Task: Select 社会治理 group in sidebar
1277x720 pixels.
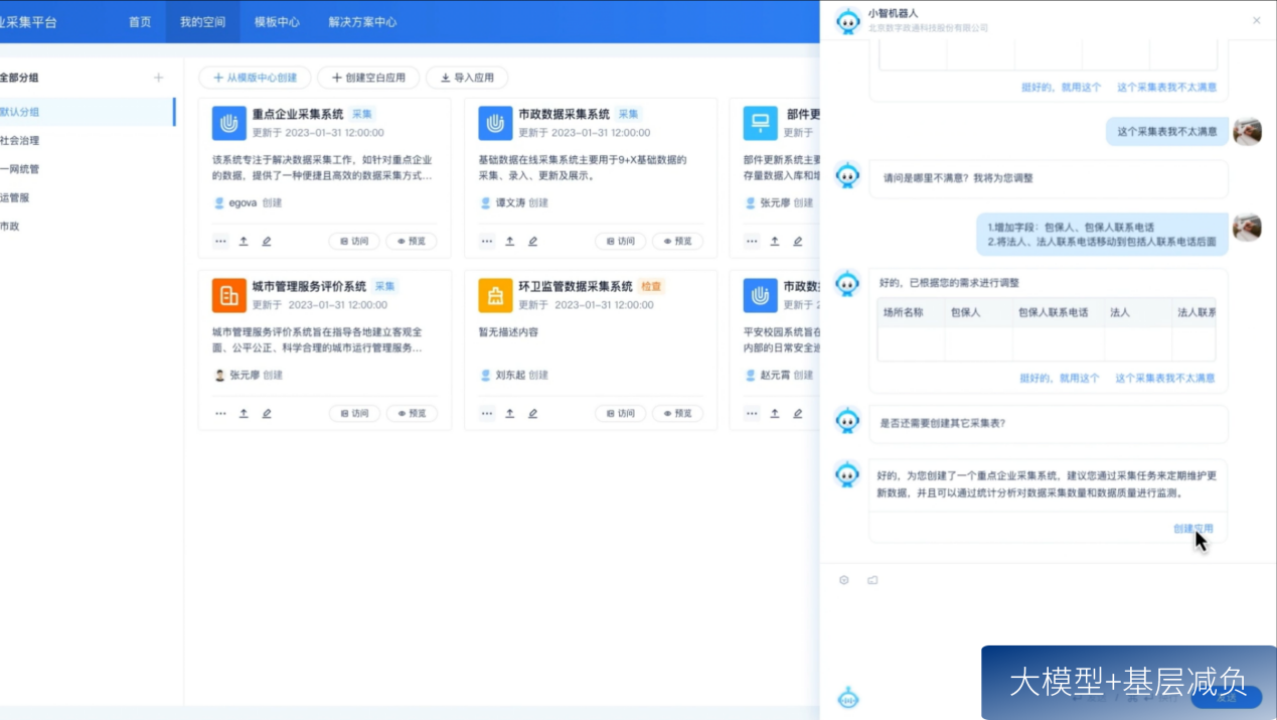Action: [20, 141]
